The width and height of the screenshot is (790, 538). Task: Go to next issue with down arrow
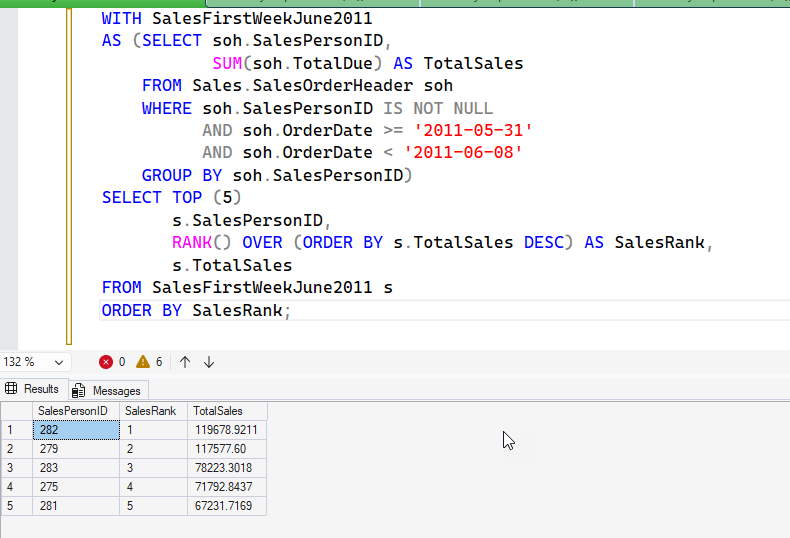click(209, 362)
